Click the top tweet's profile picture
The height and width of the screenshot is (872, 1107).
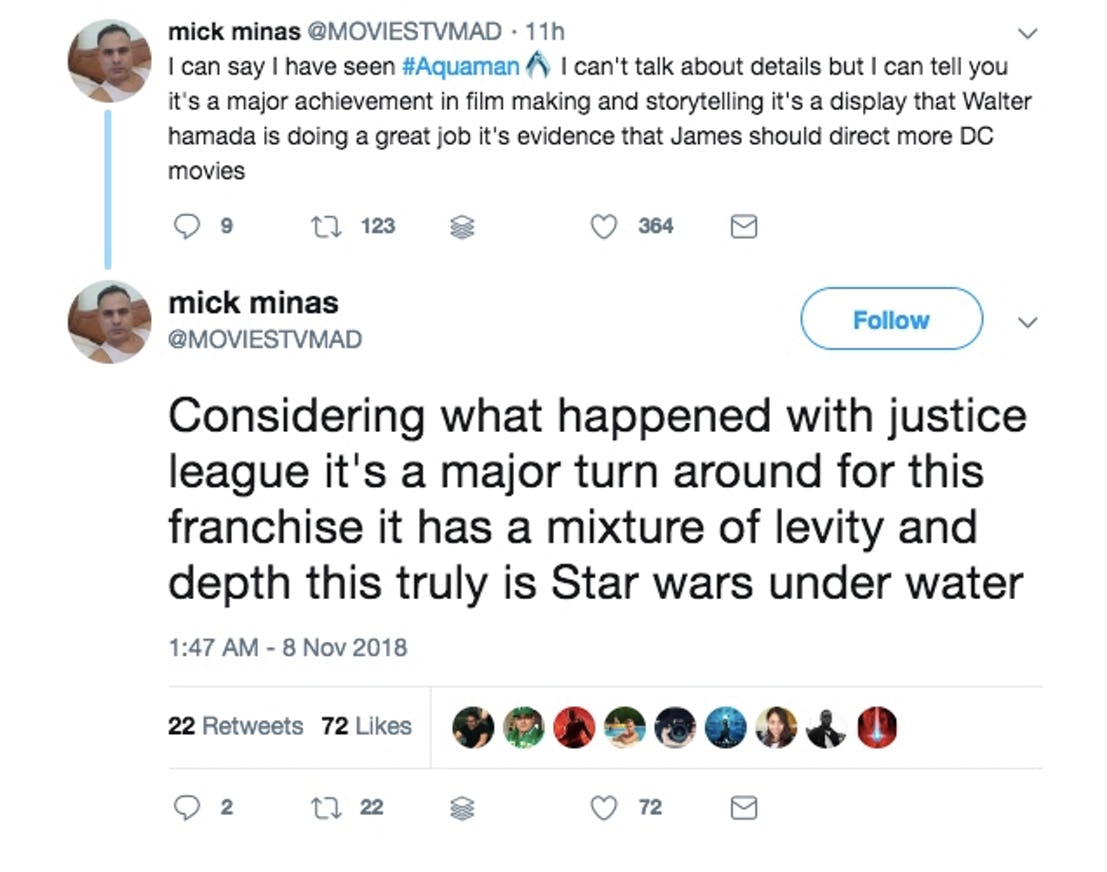tap(109, 60)
